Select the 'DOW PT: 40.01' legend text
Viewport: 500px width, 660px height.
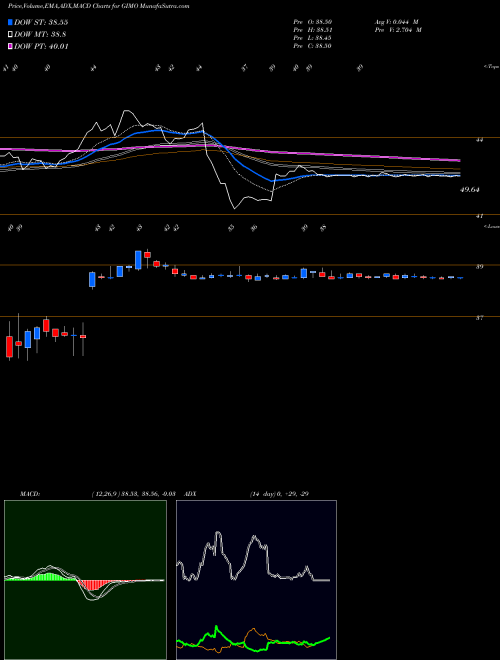(x=41, y=46)
